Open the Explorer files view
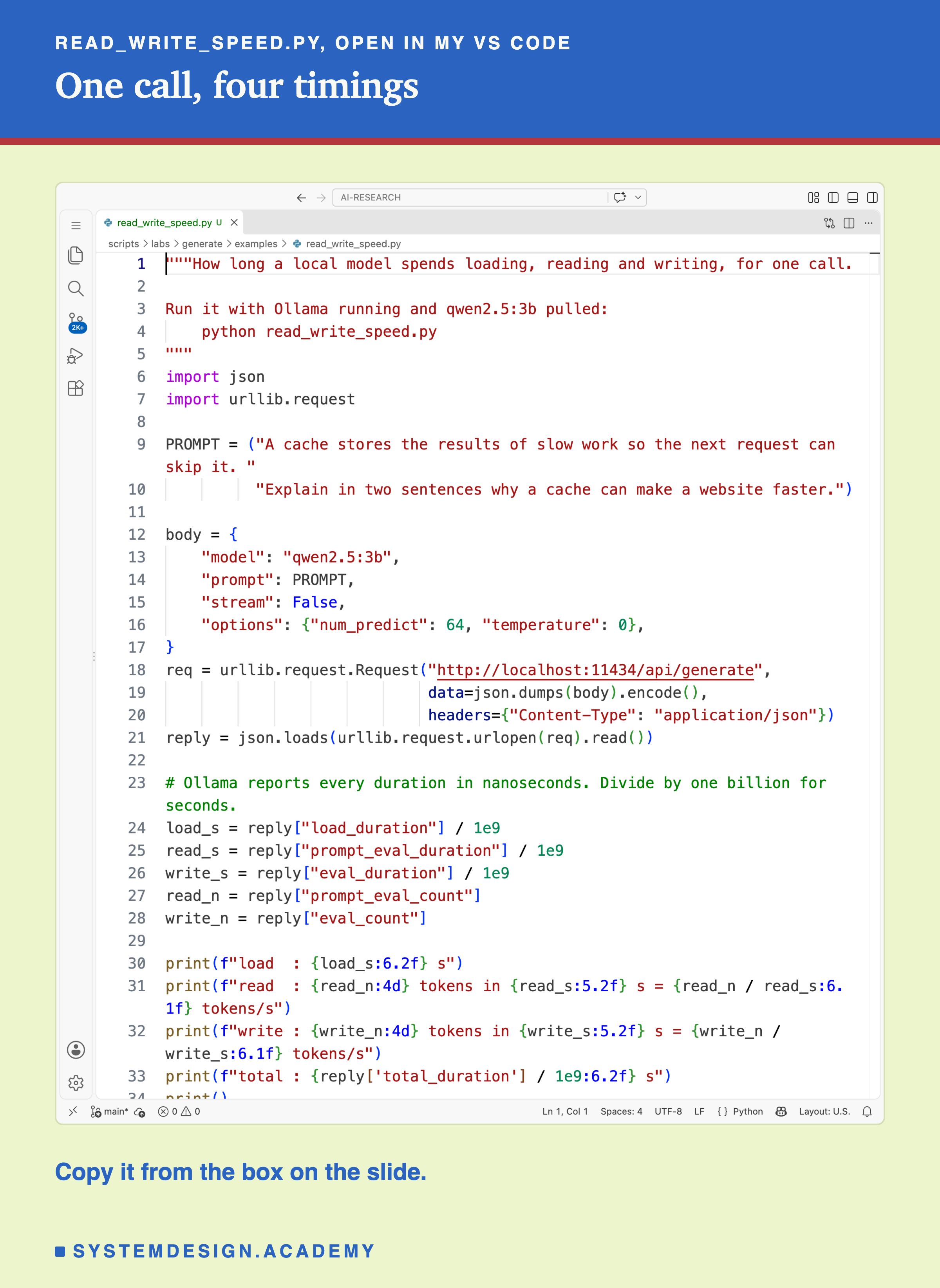Image resolution: width=940 pixels, height=1288 pixels. point(76,255)
